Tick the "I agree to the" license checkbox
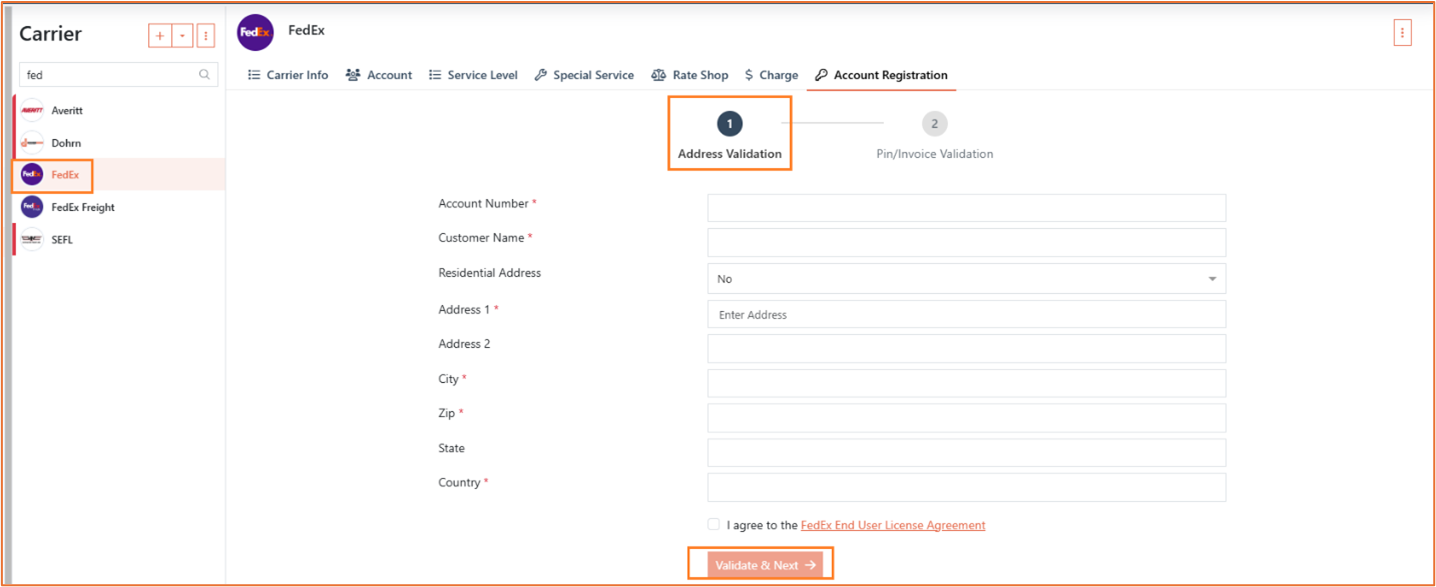1436x587 pixels. (x=713, y=524)
